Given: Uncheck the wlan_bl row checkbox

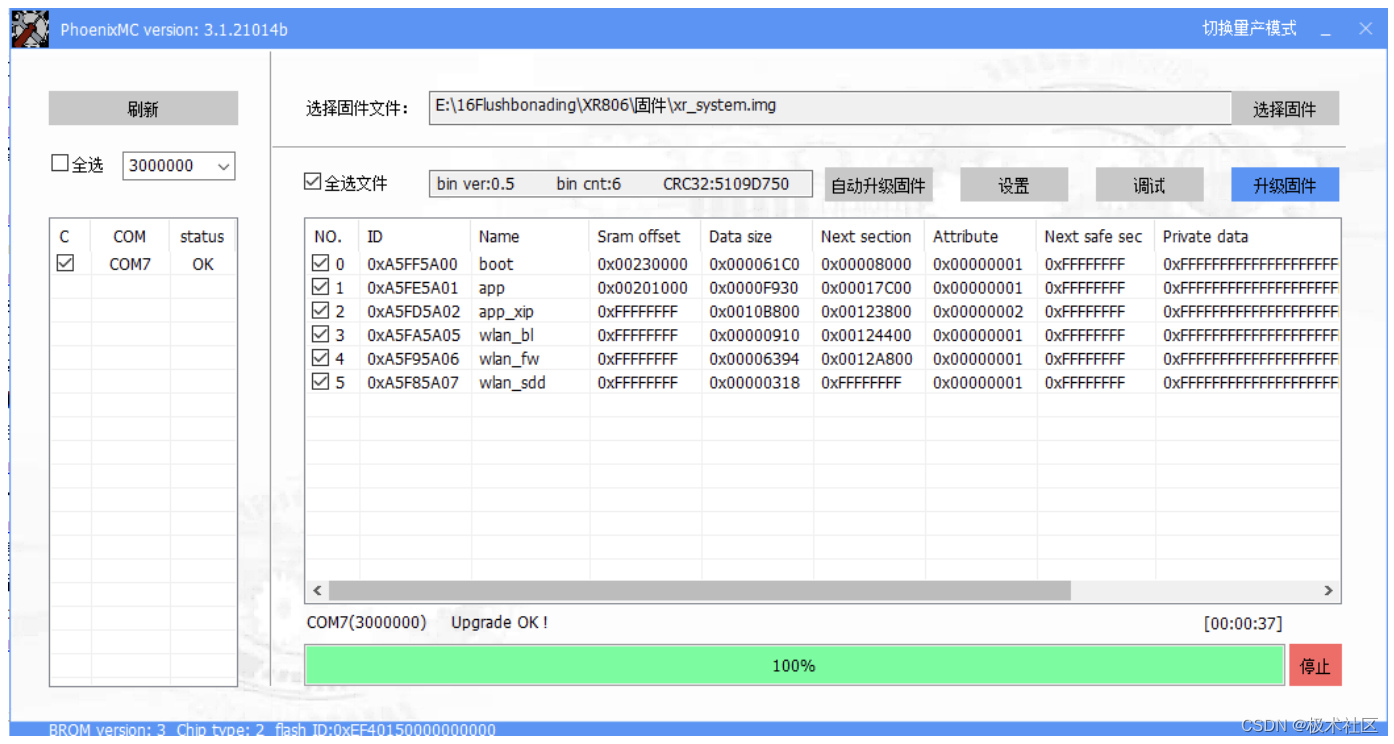Looking at the screenshot, I should pyautogui.click(x=320, y=334).
